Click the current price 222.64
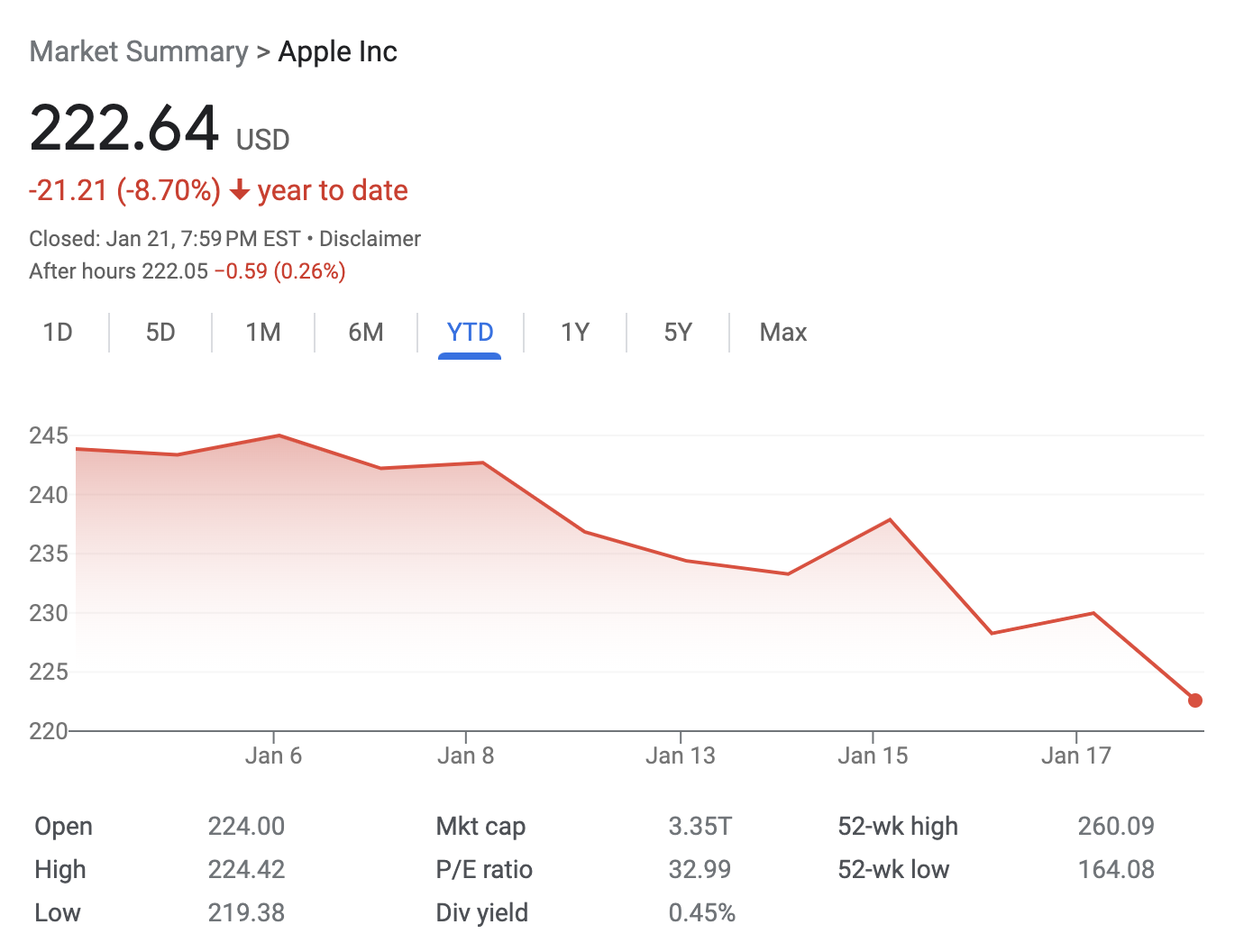 tap(124, 127)
